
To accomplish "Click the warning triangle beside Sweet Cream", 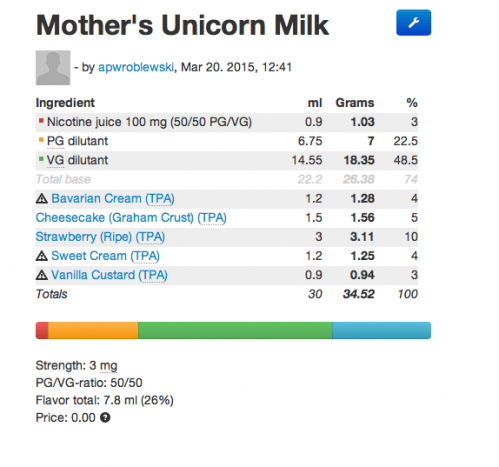I will pos(42,256).
